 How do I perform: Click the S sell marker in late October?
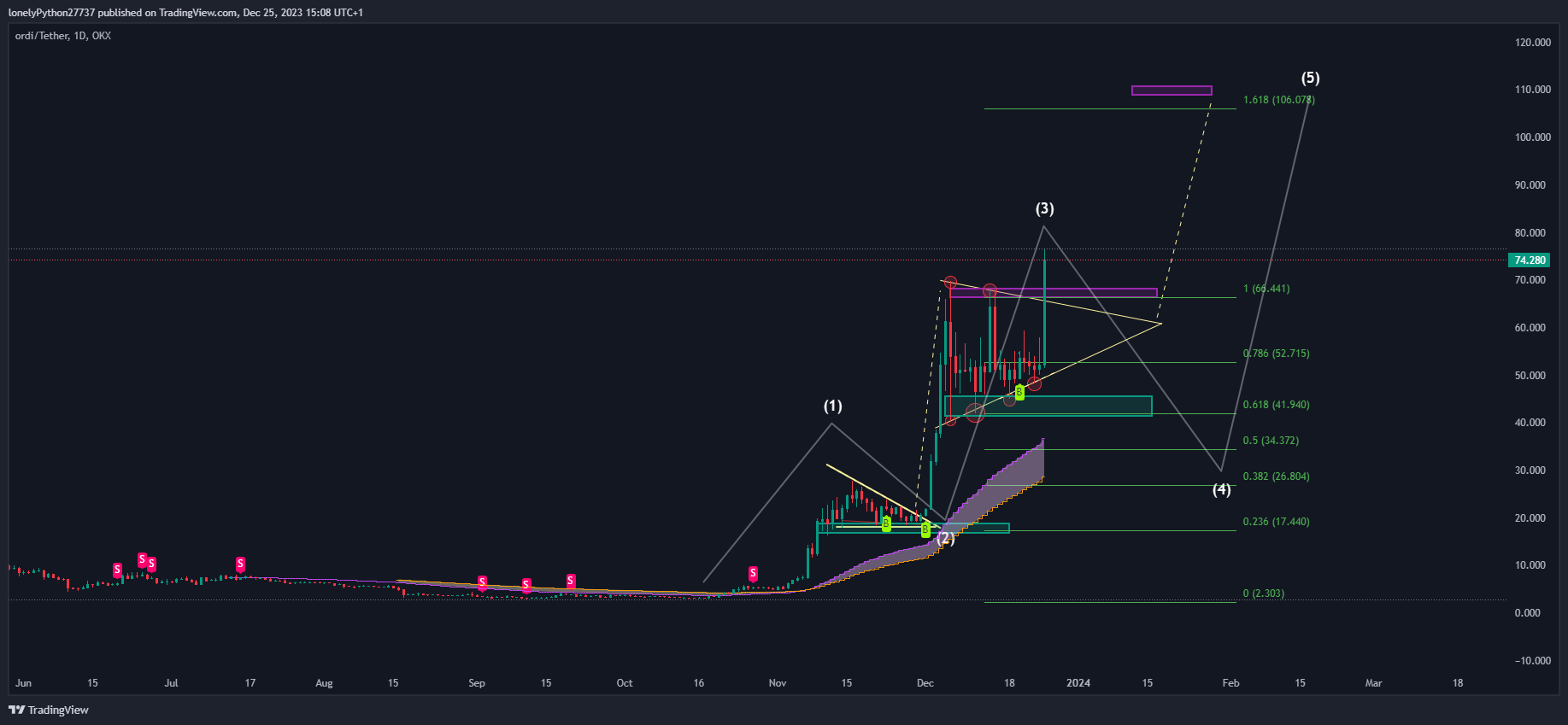pyautogui.click(x=753, y=573)
